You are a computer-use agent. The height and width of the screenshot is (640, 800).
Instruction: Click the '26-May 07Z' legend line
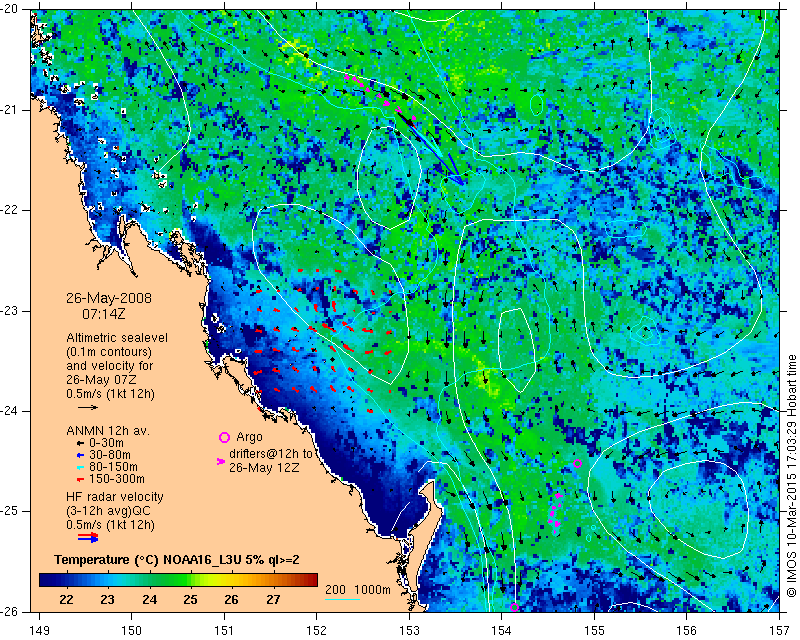click(102, 380)
